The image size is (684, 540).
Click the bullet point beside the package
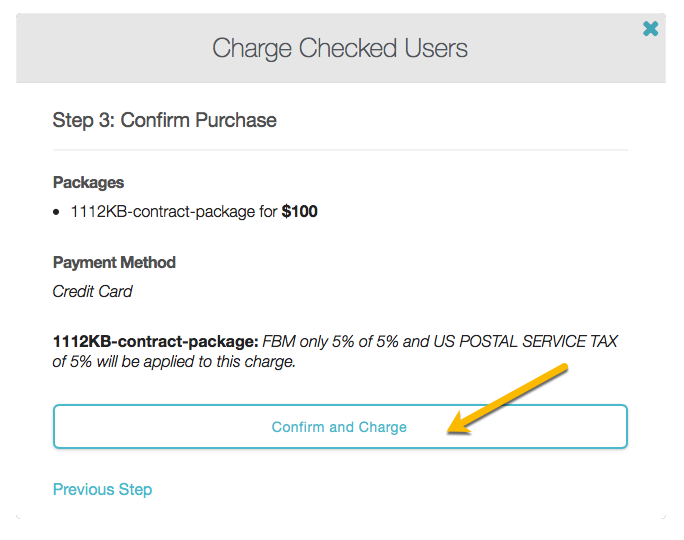pos(58,212)
